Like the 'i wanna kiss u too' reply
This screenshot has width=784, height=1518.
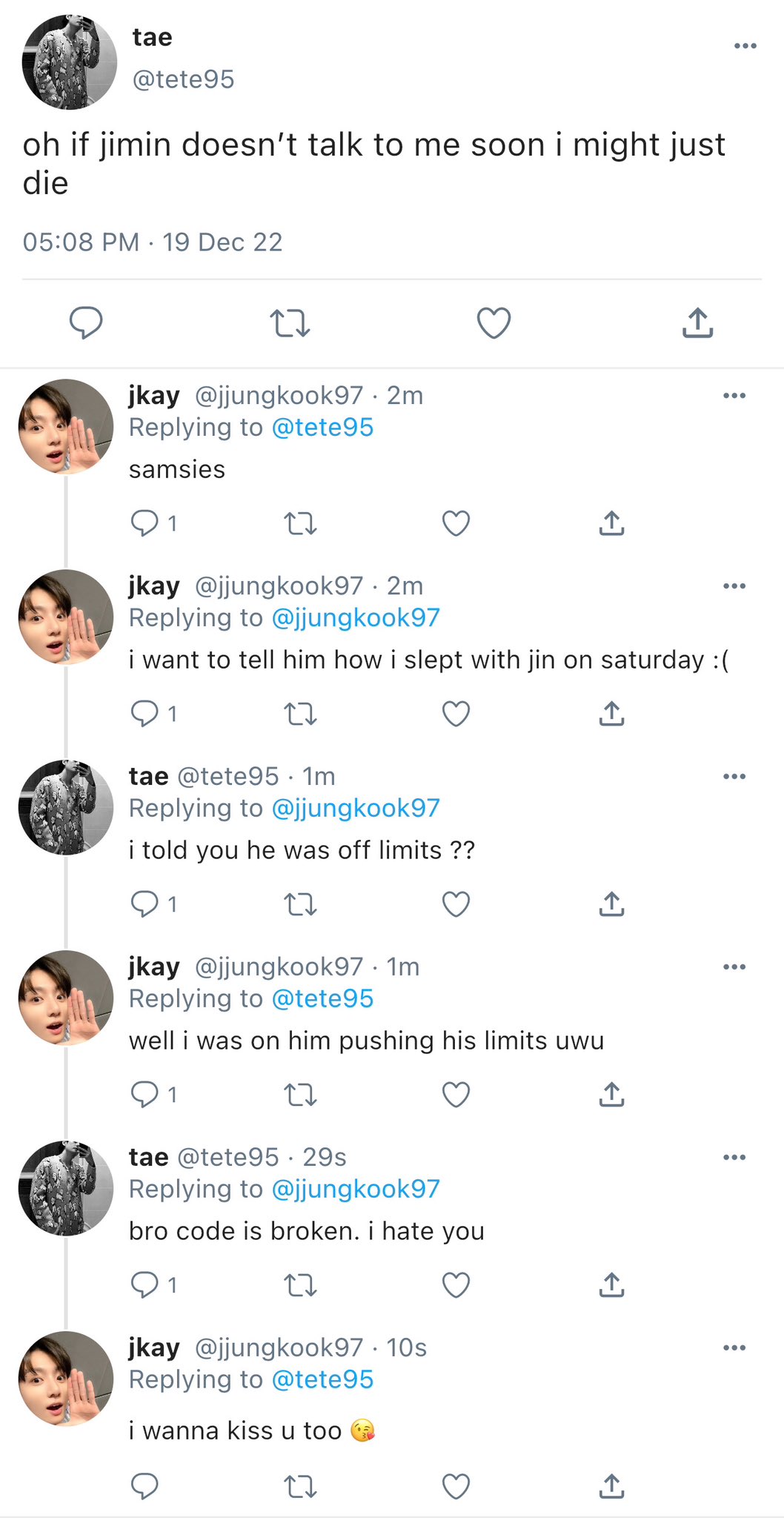(456, 1486)
